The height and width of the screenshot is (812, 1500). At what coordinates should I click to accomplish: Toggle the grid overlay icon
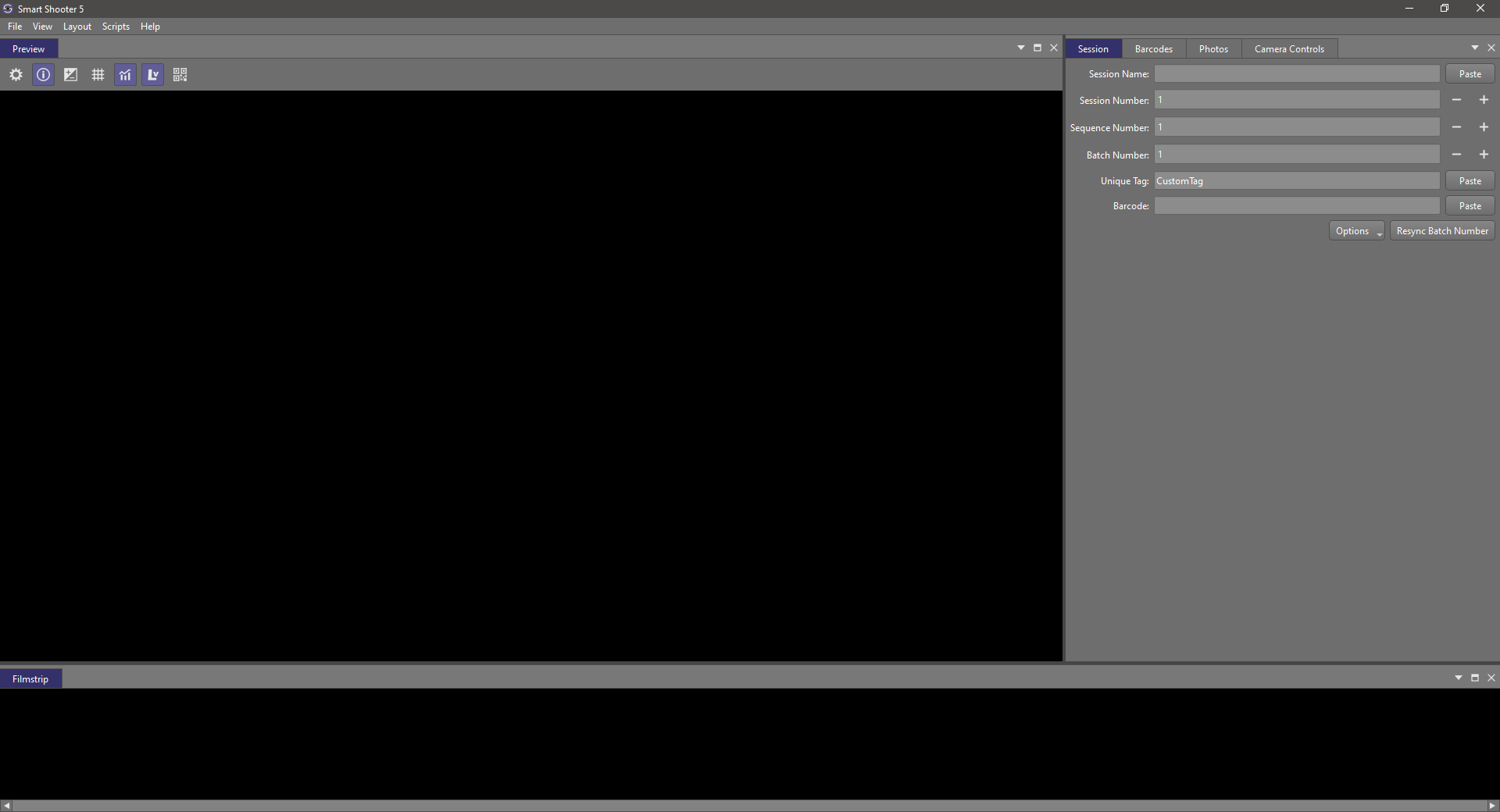(98, 75)
